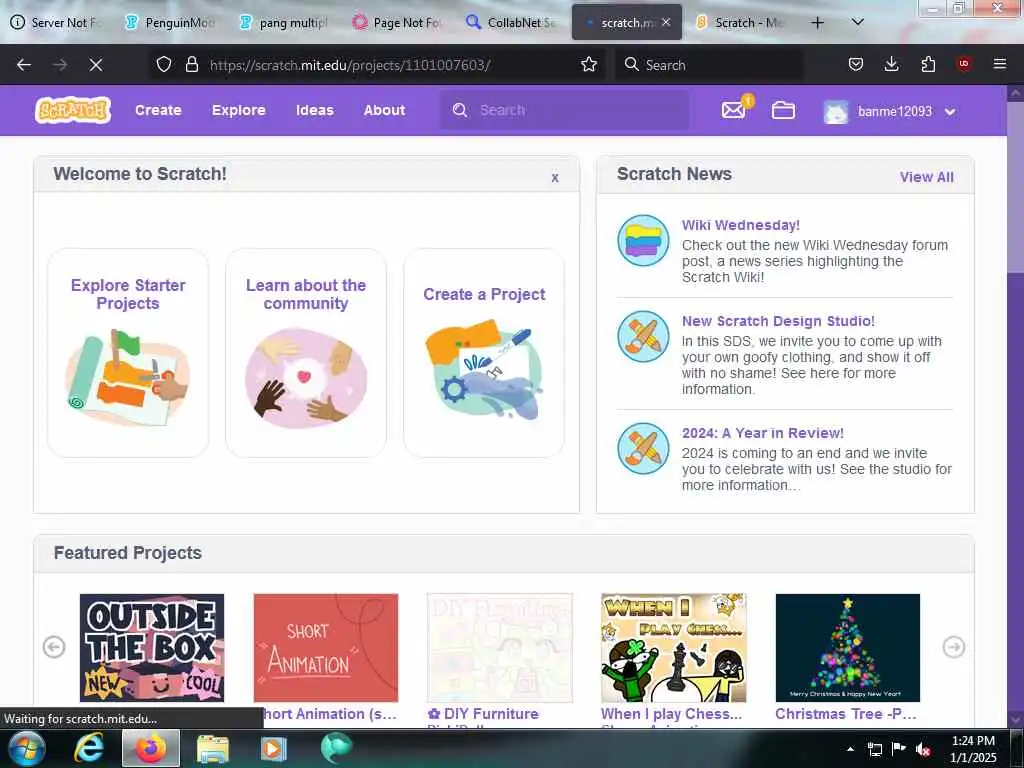The width and height of the screenshot is (1024, 768).
Task: Open the Firefox downloads icon
Action: click(891, 64)
